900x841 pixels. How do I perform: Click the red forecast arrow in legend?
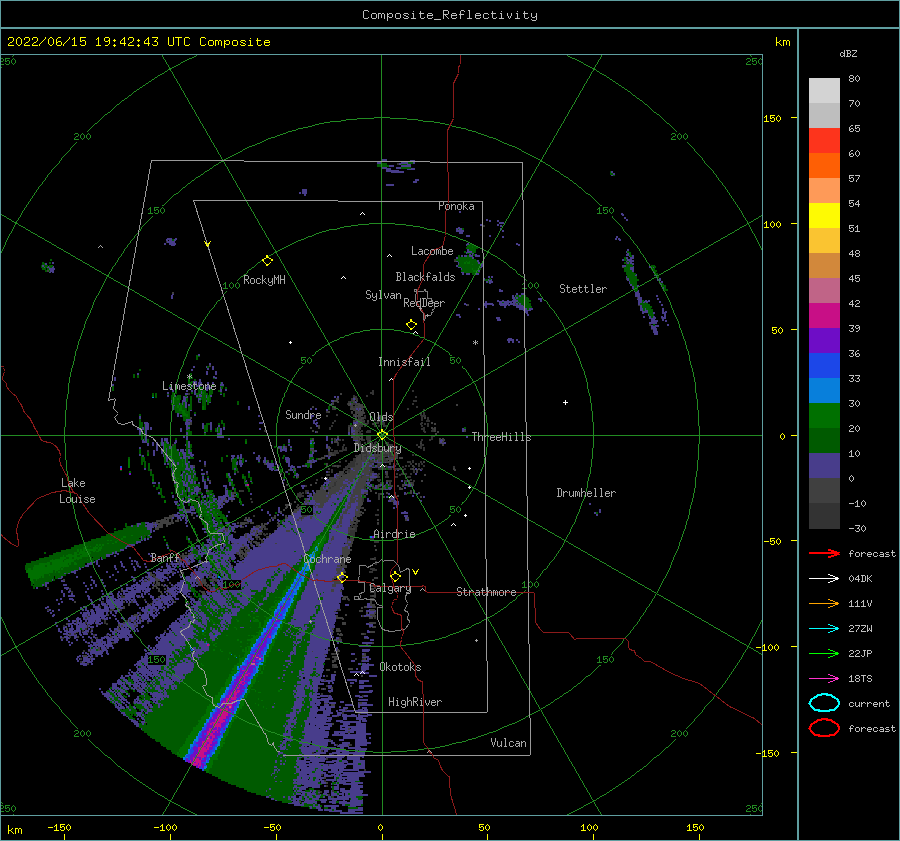[x=824, y=553]
